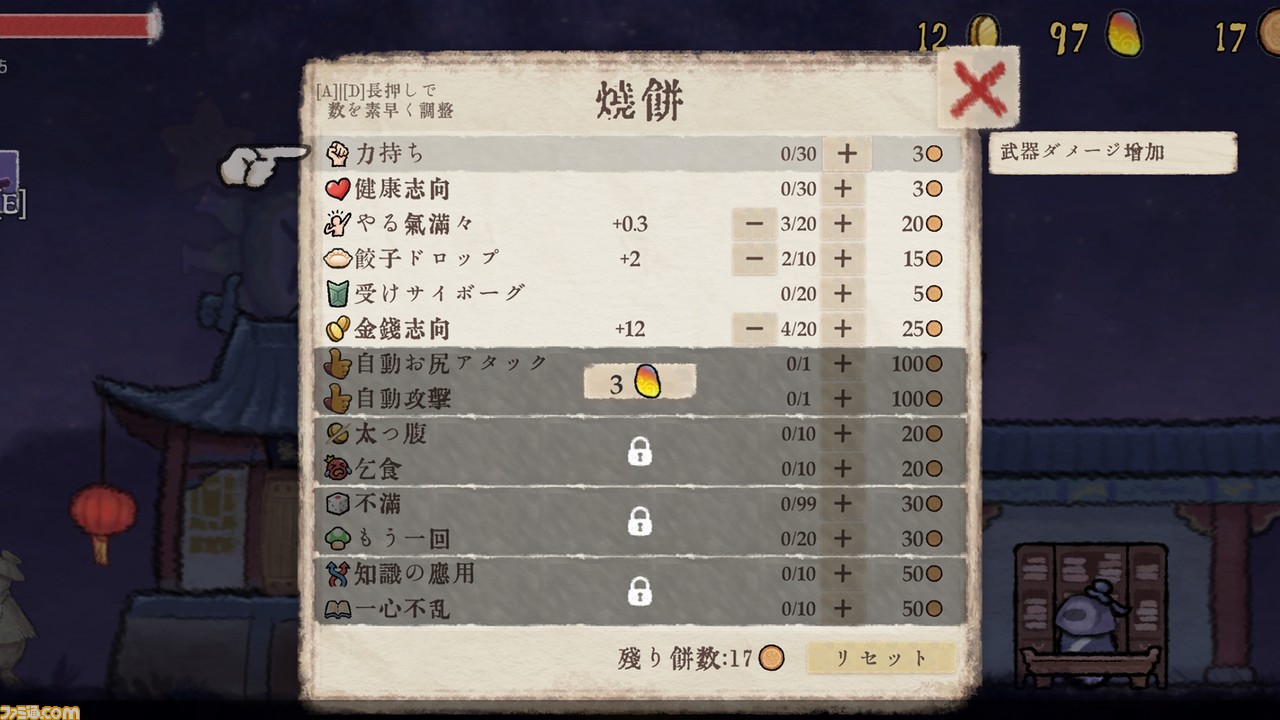Click the padlock on the 知識の應用 group

coord(640,591)
